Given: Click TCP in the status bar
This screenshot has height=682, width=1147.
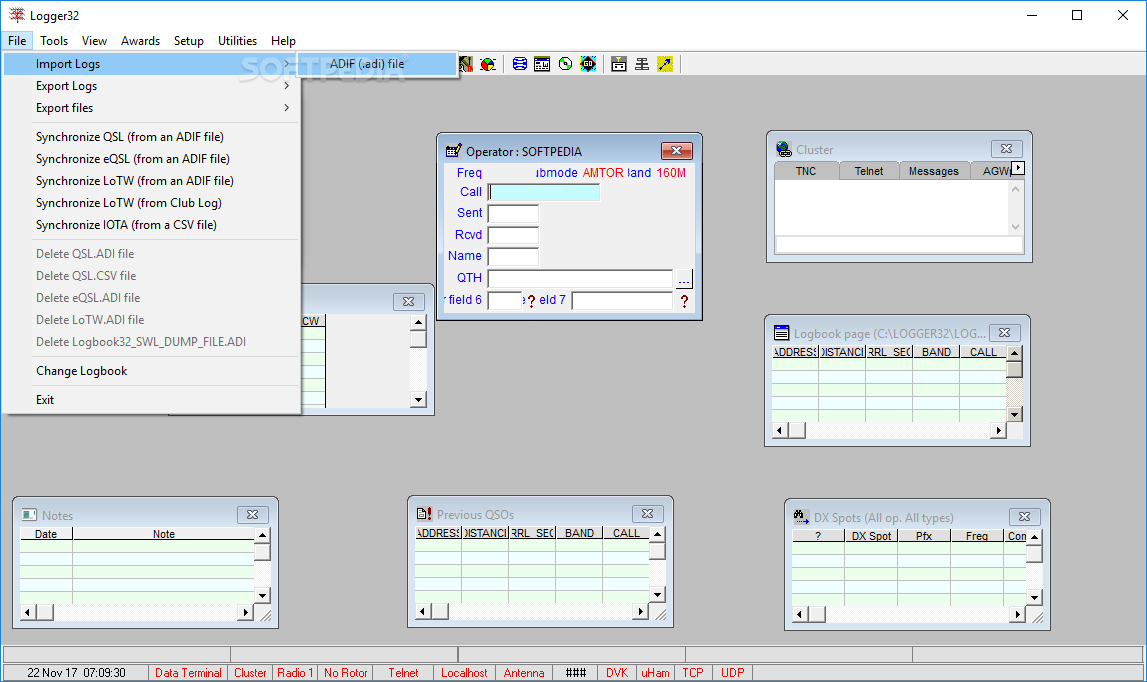Looking at the screenshot, I should (x=693, y=672).
